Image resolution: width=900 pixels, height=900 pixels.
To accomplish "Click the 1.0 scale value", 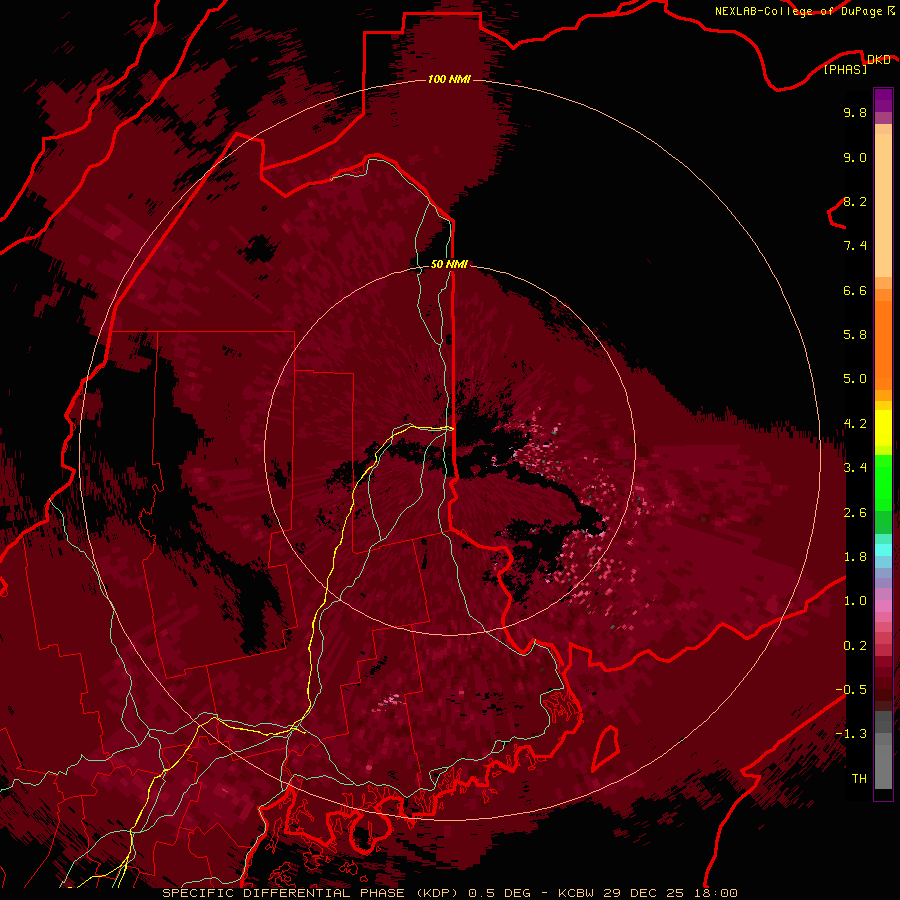I will 855,601.
